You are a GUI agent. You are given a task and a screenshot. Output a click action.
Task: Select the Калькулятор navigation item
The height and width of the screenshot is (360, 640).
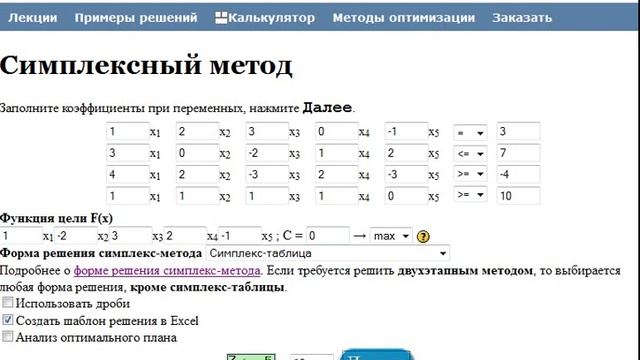coord(271,18)
